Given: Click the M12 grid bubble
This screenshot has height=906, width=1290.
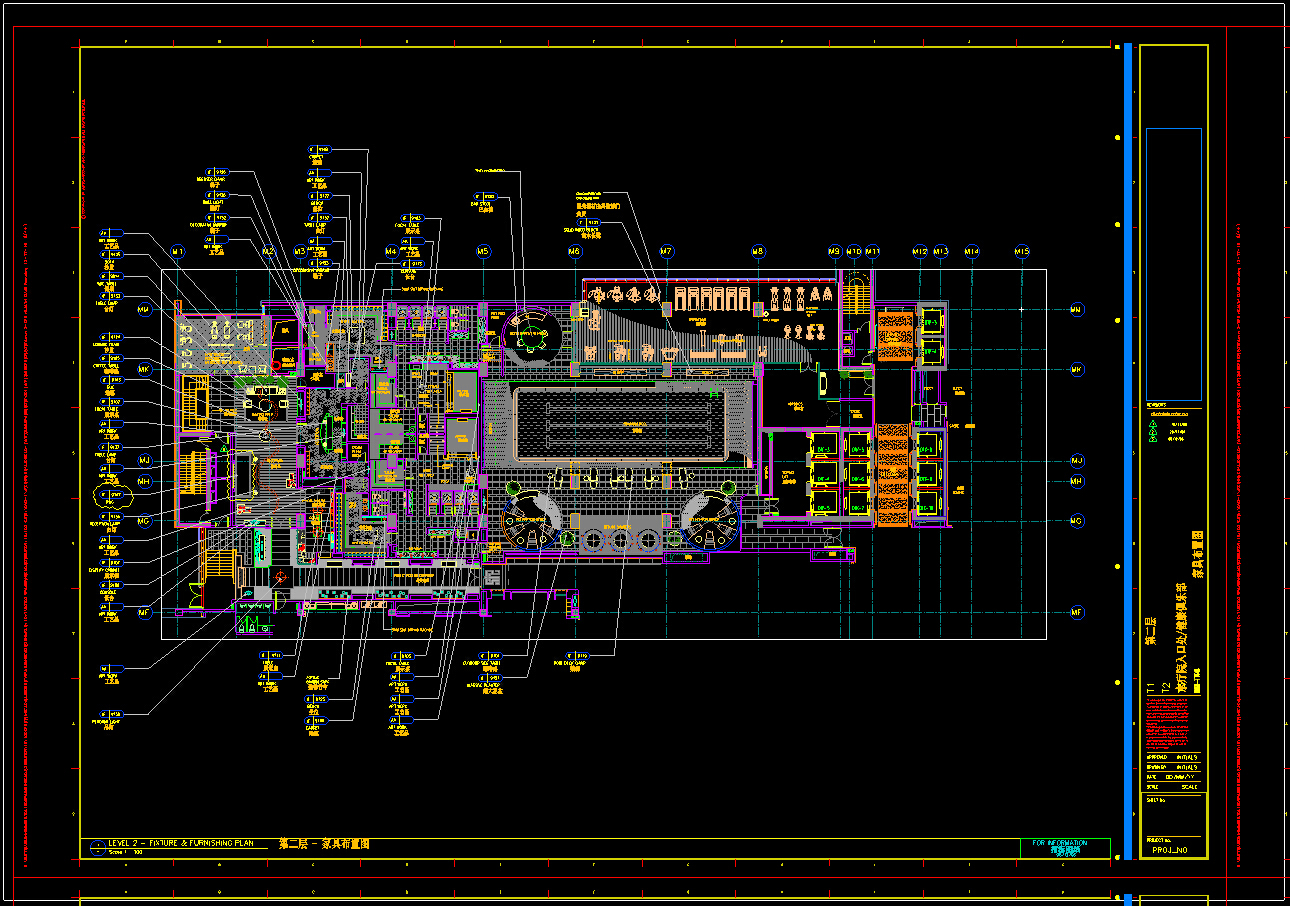Looking at the screenshot, I should (920, 251).
